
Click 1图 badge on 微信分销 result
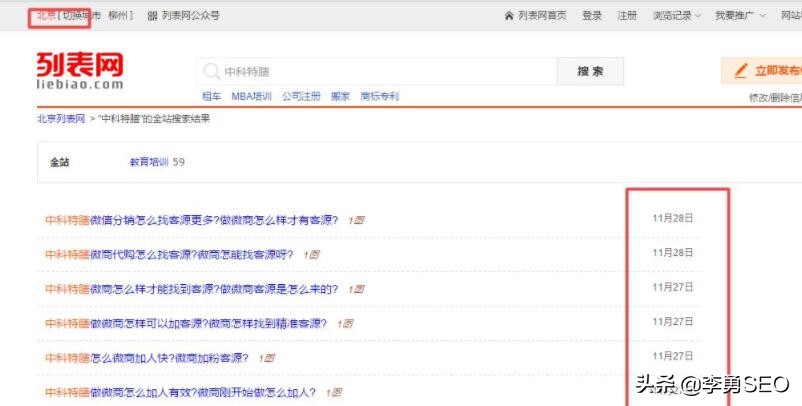pyautogui.click(x=356, y=220)
